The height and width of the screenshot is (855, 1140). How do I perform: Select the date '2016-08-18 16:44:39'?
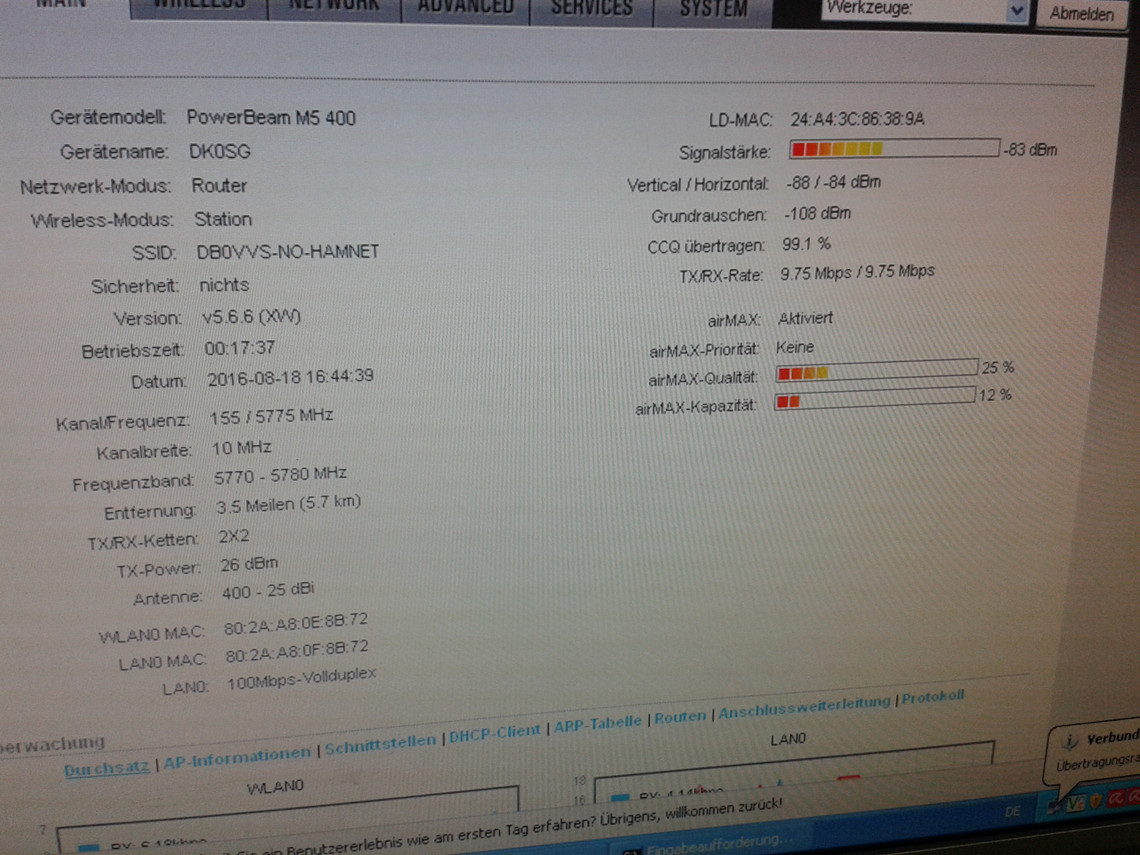[291, 378]
